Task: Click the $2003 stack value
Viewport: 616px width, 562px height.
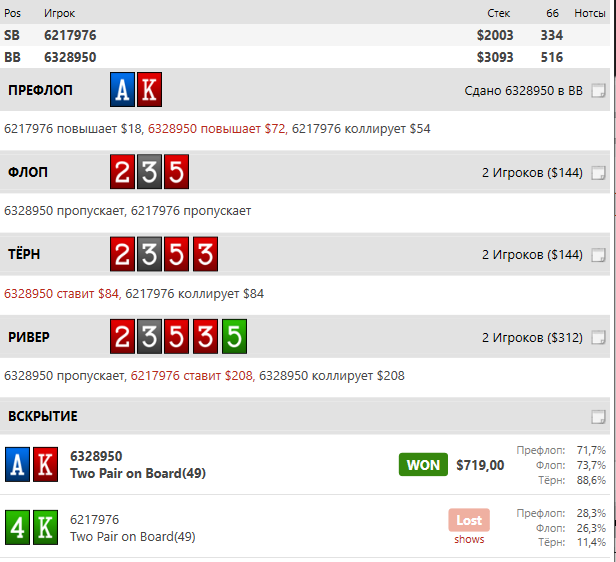Action: point(495,35)
